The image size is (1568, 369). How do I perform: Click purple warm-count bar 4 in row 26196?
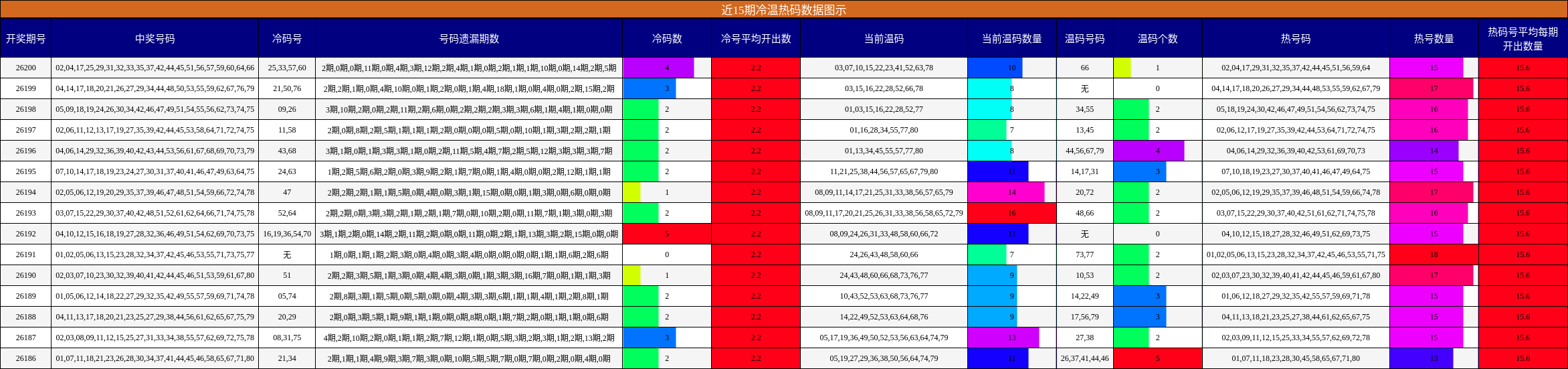pos(1149,151)
